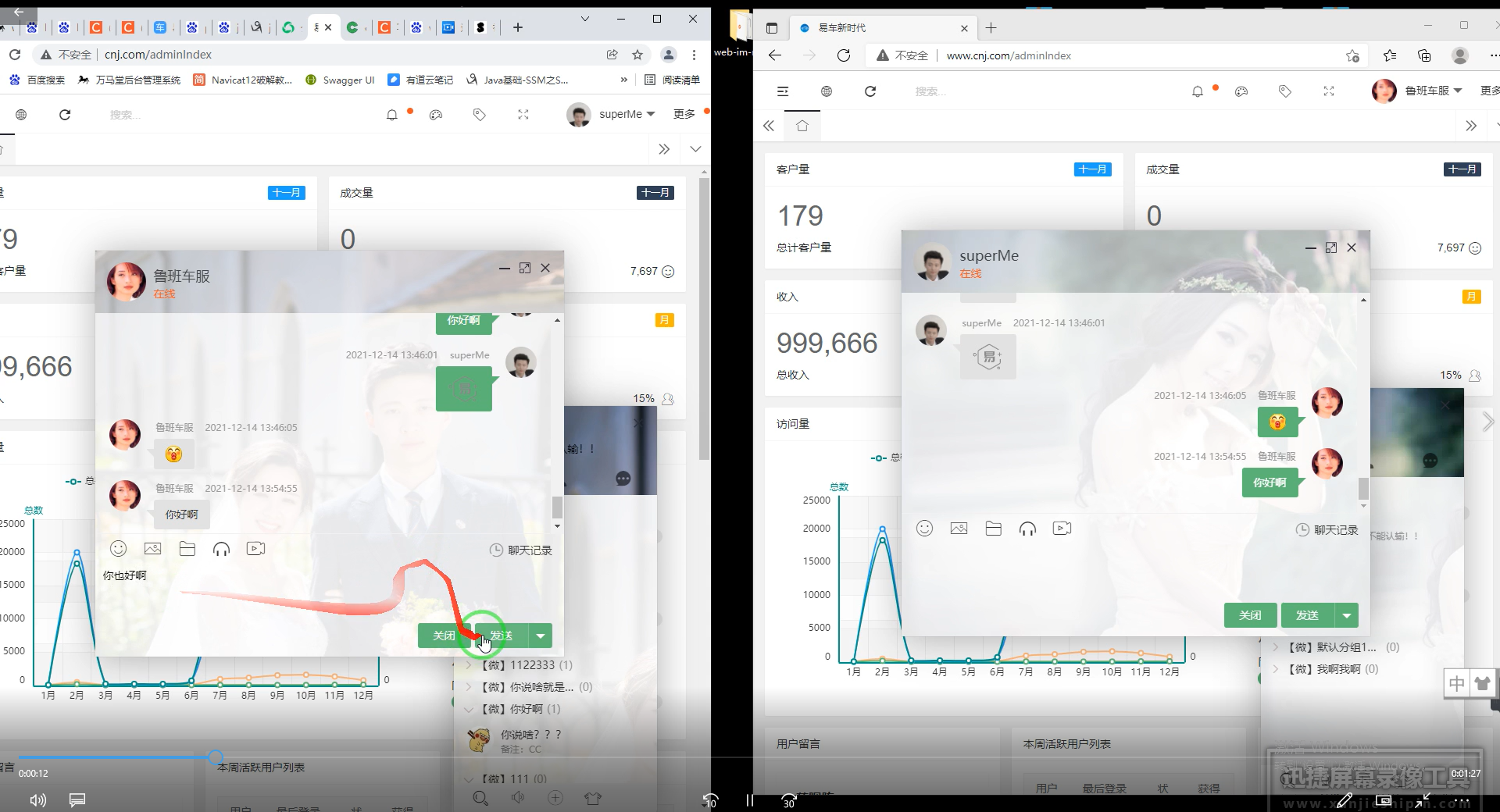Image resolution: width=1500 pixels, height=812 pixels.
Task: Open emoji picker in superMe chat
Action: (924, 529)
